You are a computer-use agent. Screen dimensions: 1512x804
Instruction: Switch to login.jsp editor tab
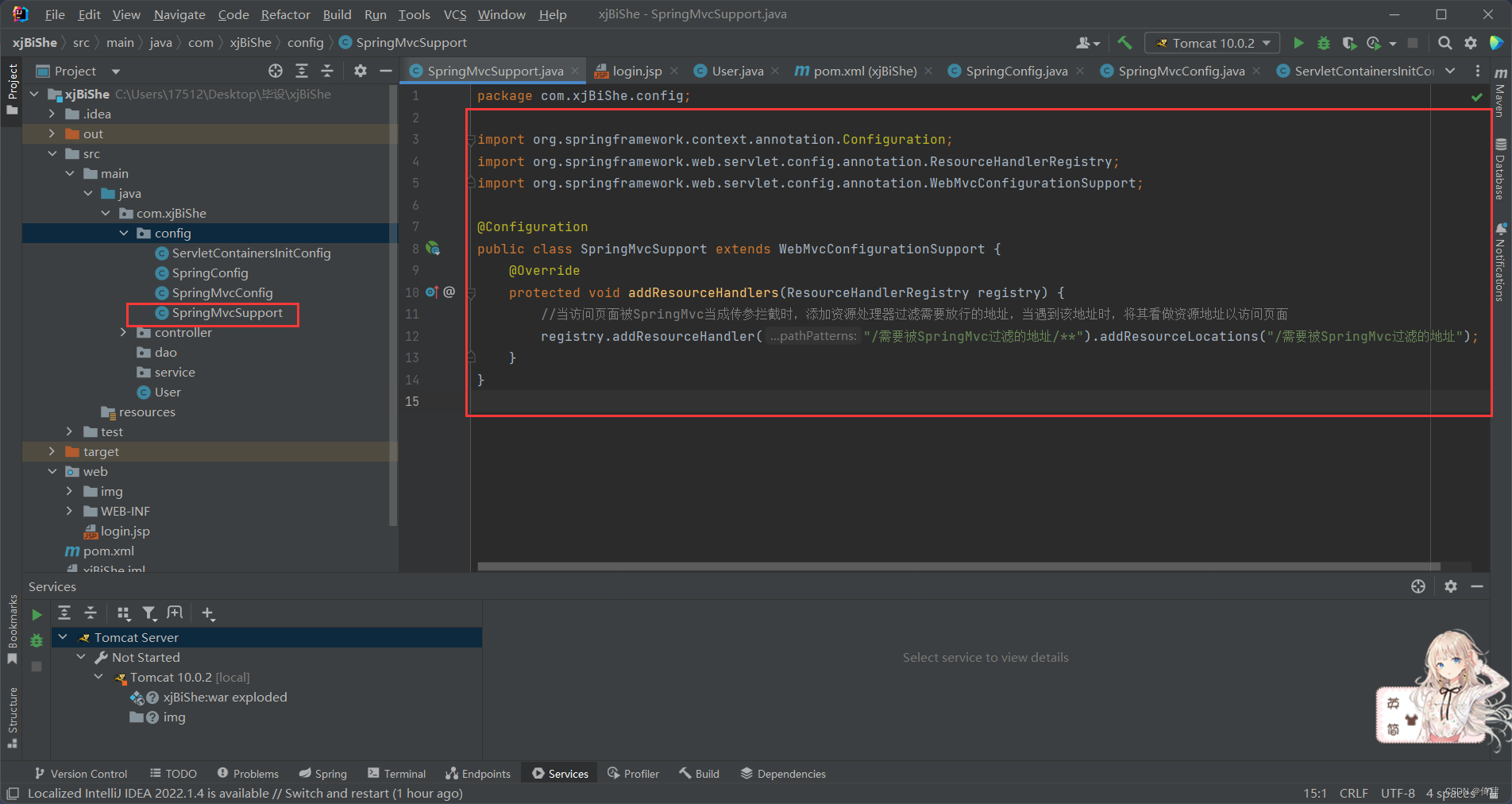pyautogui.click(x=637, y=71)
